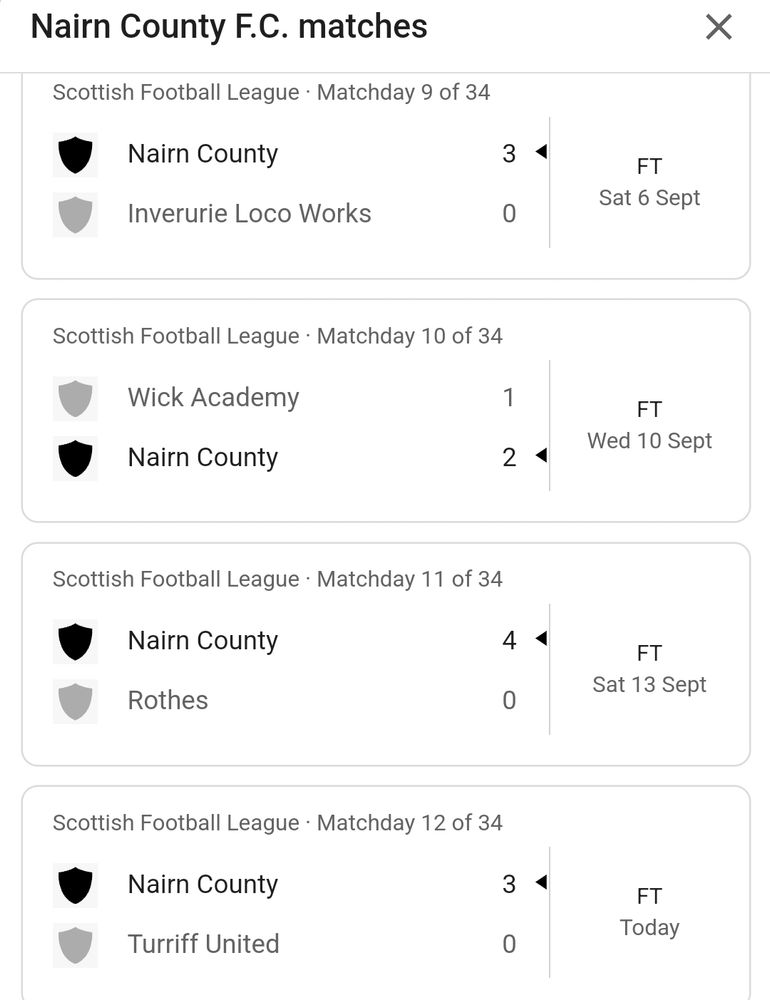Click Turriff United team crest
The width and height of the screenshot is (770, 1000).
click(x=75, y=944)
